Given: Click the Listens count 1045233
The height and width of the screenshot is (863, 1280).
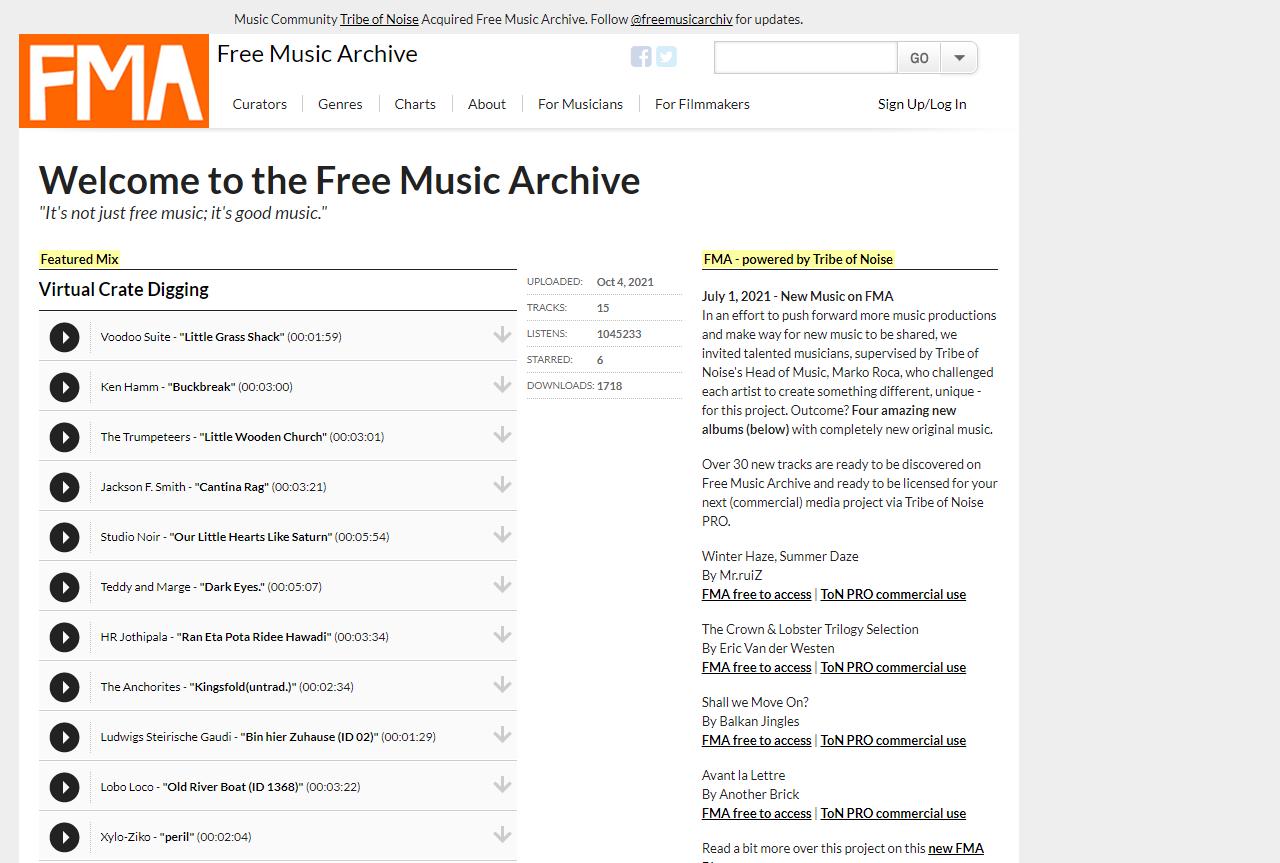Looking at the screenshot, I should click(619, 334).
